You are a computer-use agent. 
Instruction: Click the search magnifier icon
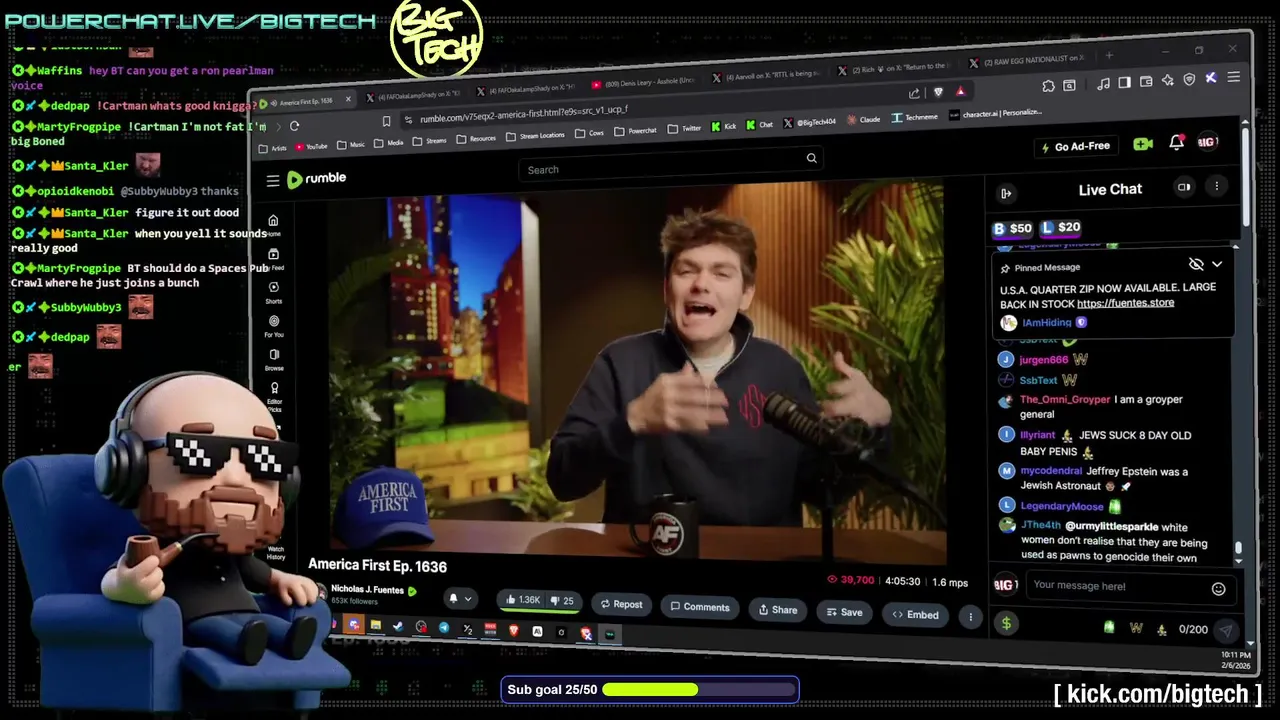click(x=812, y=157)
